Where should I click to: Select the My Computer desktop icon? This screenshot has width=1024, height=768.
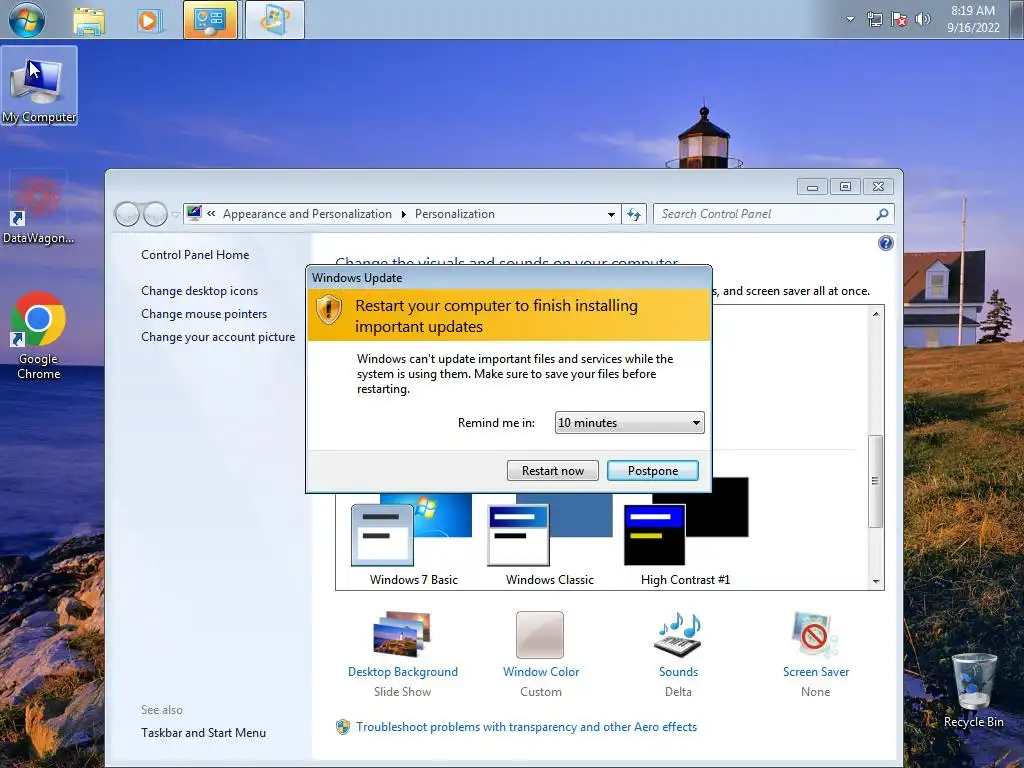click(39, 86)
